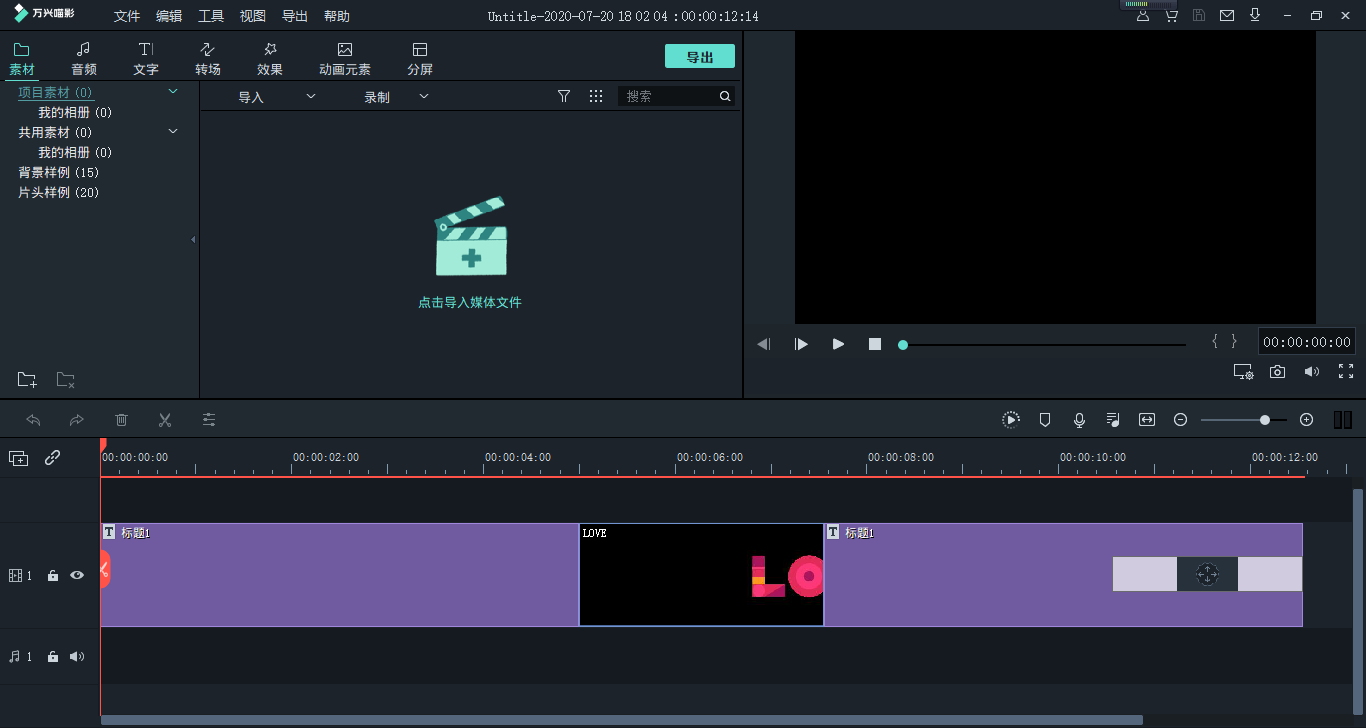Open the 录制 record dropdown
1366x728 pixels.
[396, 97]
